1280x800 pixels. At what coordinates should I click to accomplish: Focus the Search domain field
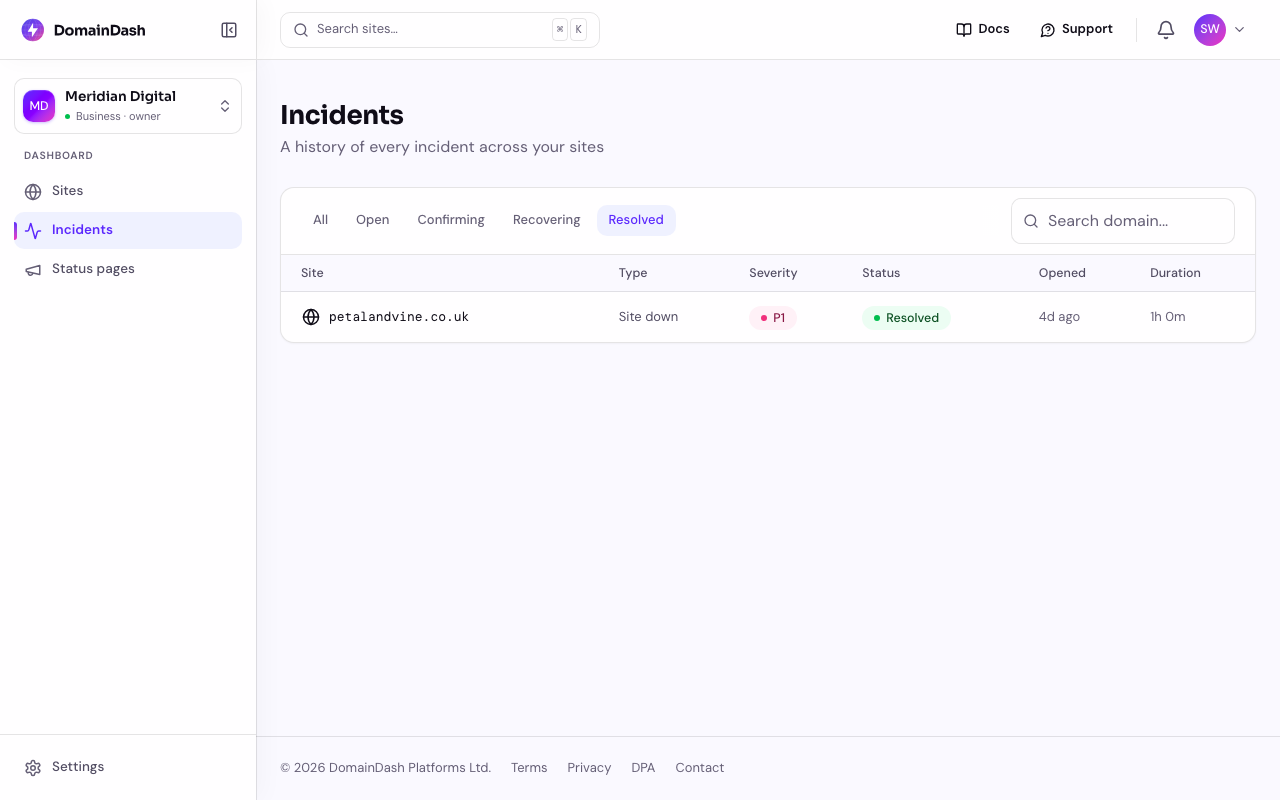[x=1123, y=221]
